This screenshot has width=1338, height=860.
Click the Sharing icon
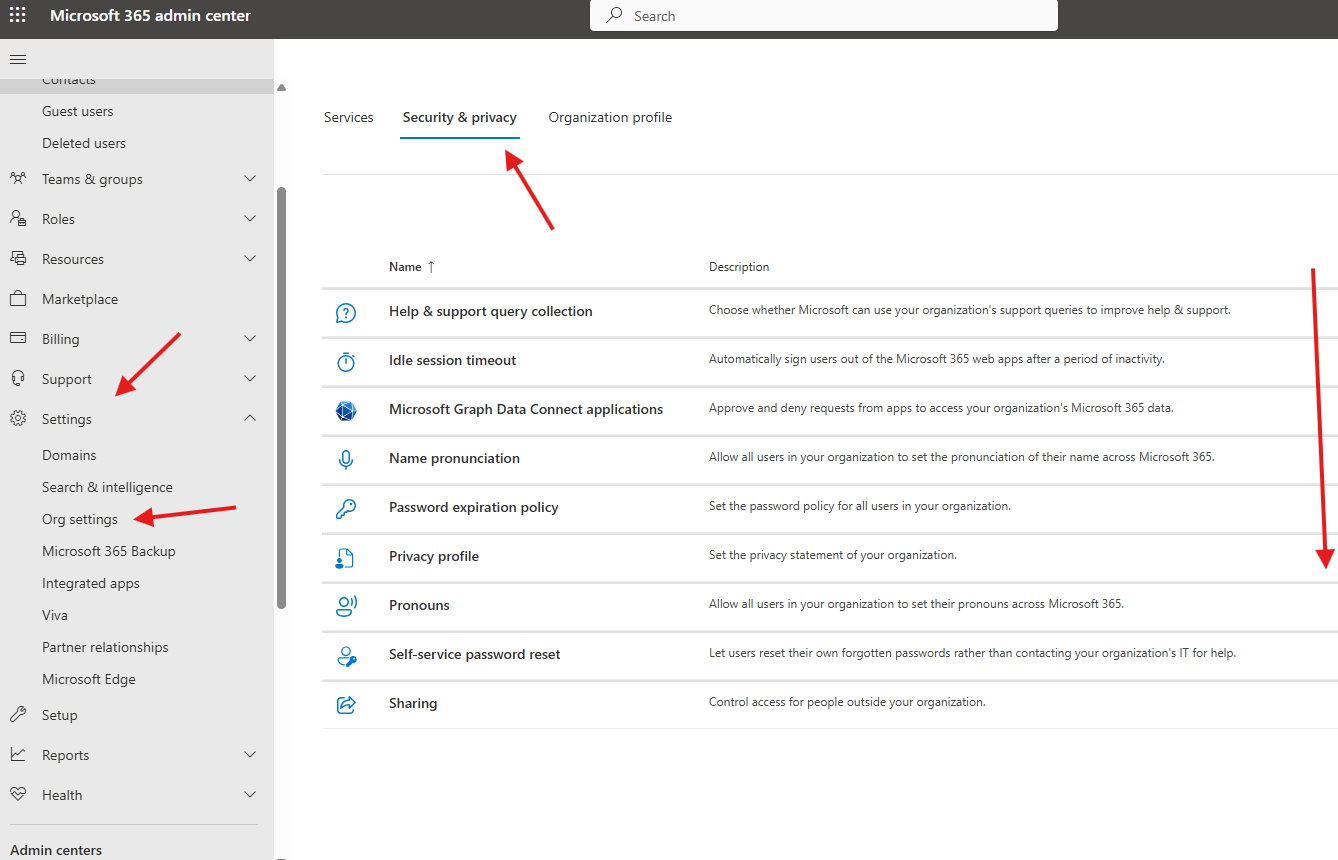pyautogui.click(x=346, y=704)
